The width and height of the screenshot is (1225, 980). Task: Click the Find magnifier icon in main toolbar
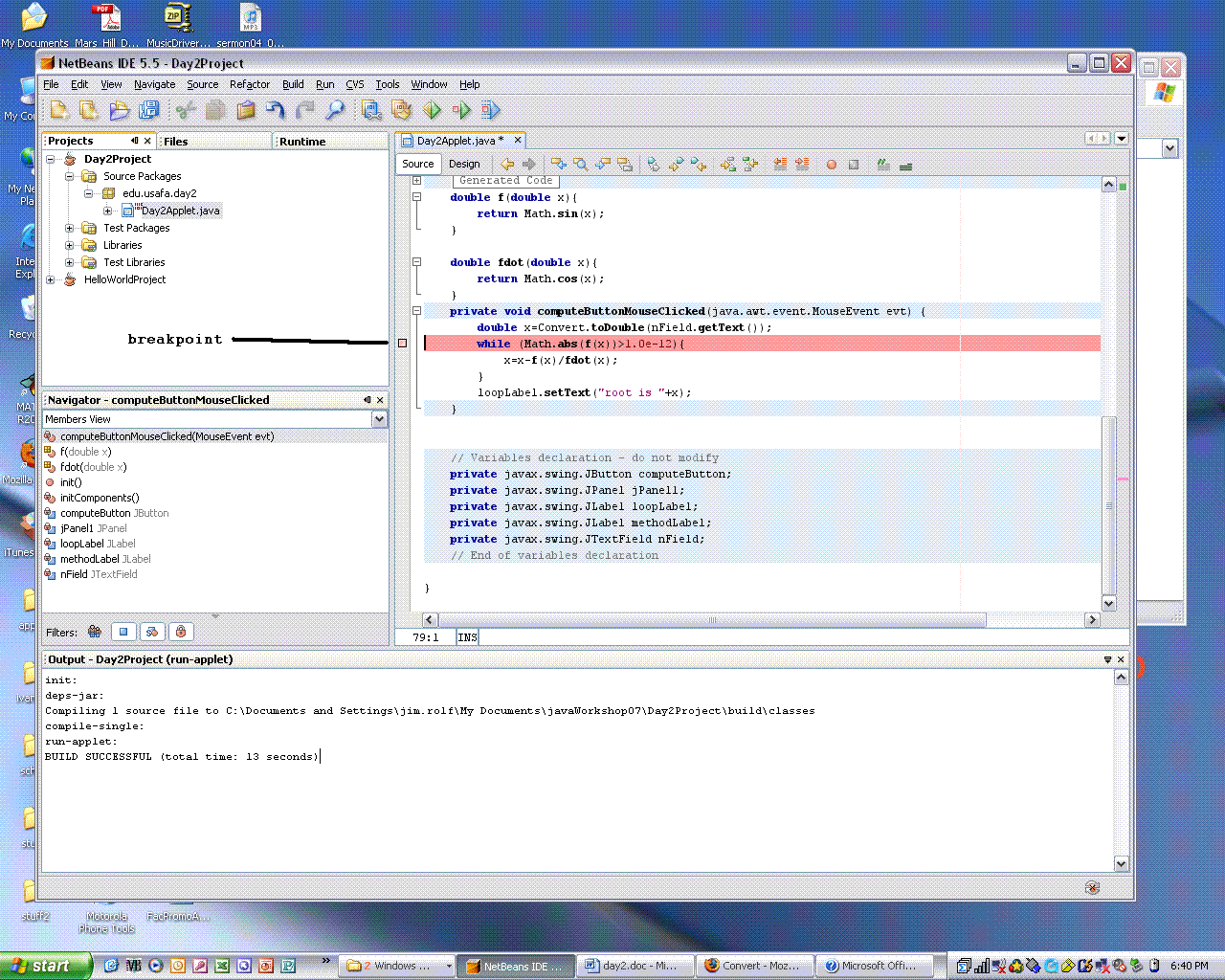click(335, 110)
